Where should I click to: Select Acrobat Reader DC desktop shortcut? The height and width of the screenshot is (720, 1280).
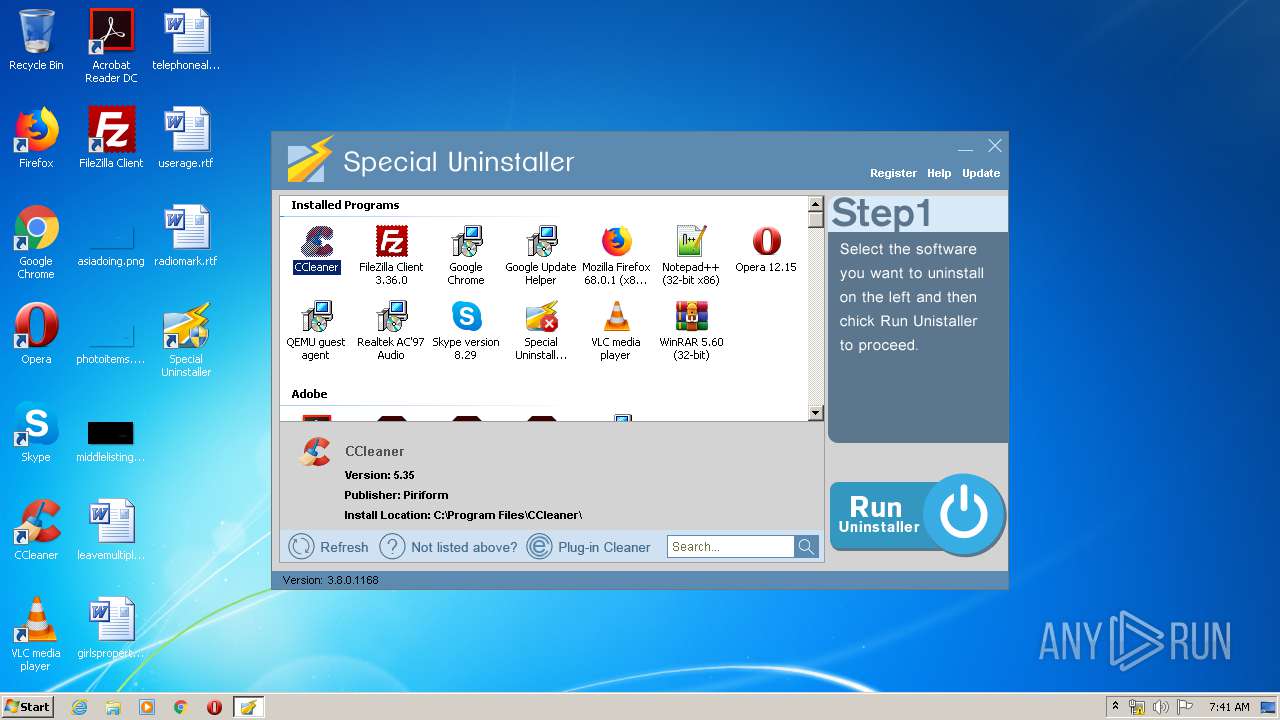point(111,46)
